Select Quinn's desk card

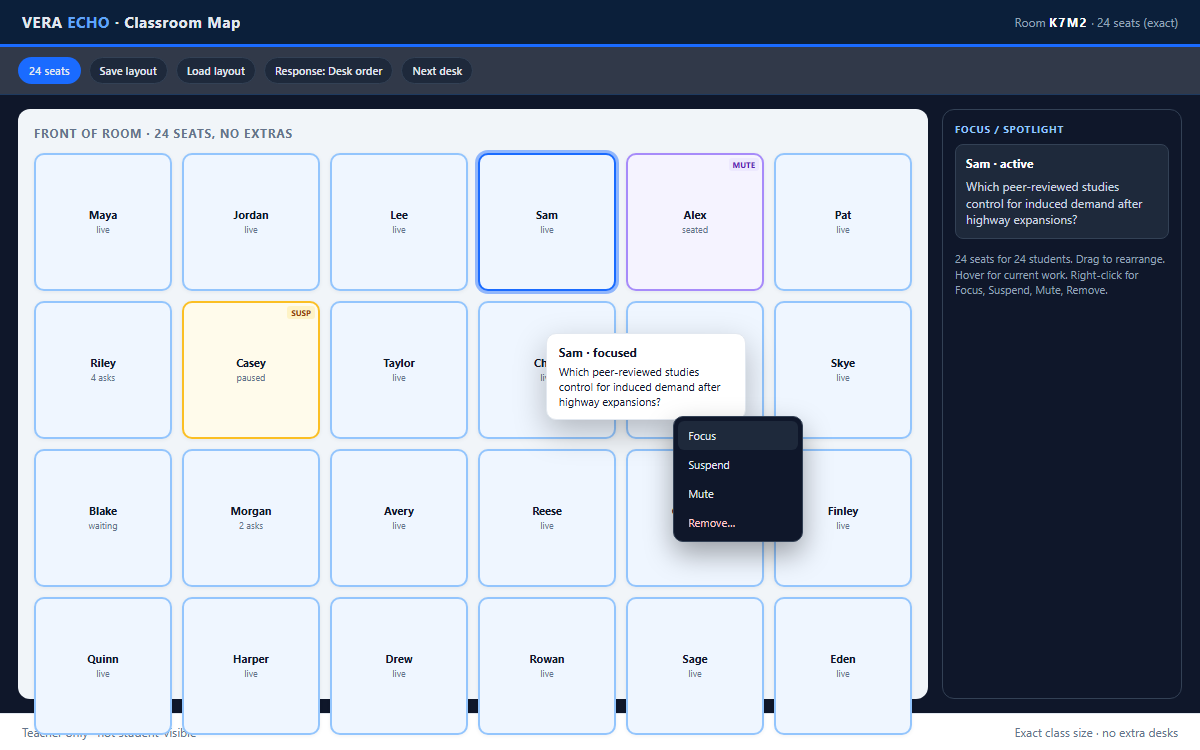[x=103, y=666]
